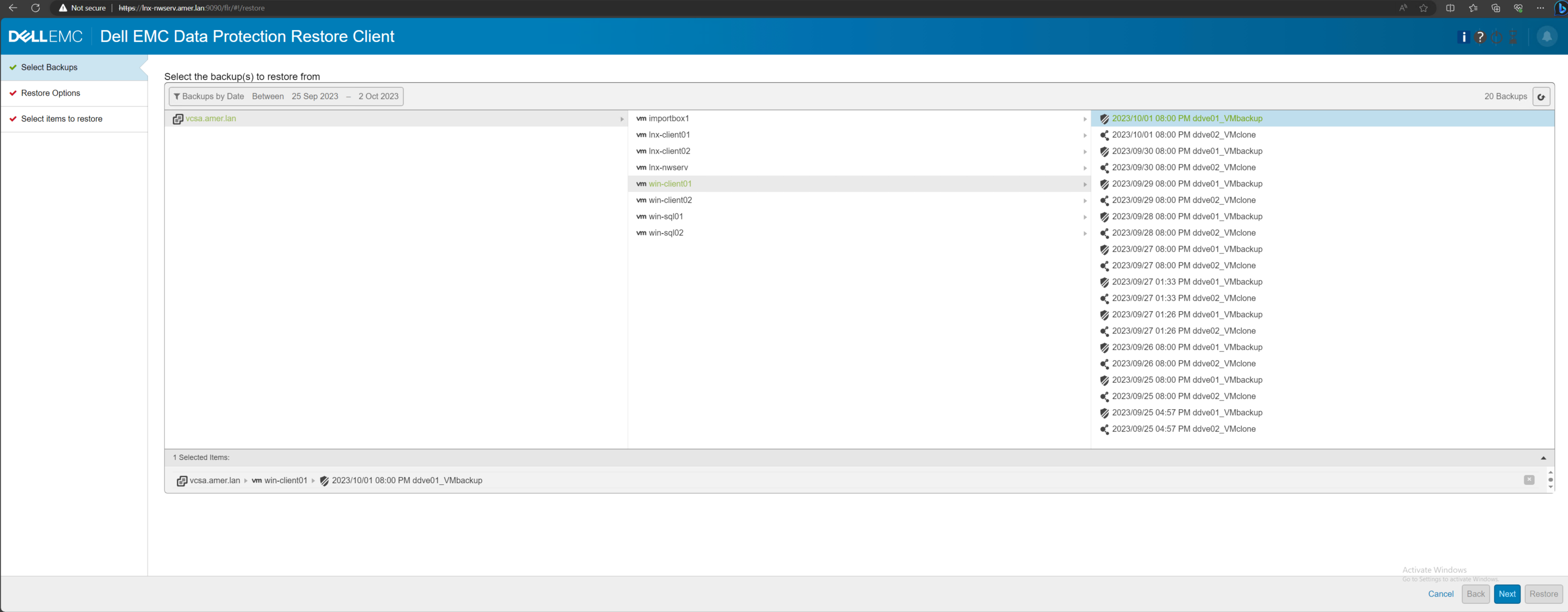Image resolution: width=1568 pixels, height=612 pixels.
Task: Expand the win-client02 VM backup list
Action: tap(1085, 200)
